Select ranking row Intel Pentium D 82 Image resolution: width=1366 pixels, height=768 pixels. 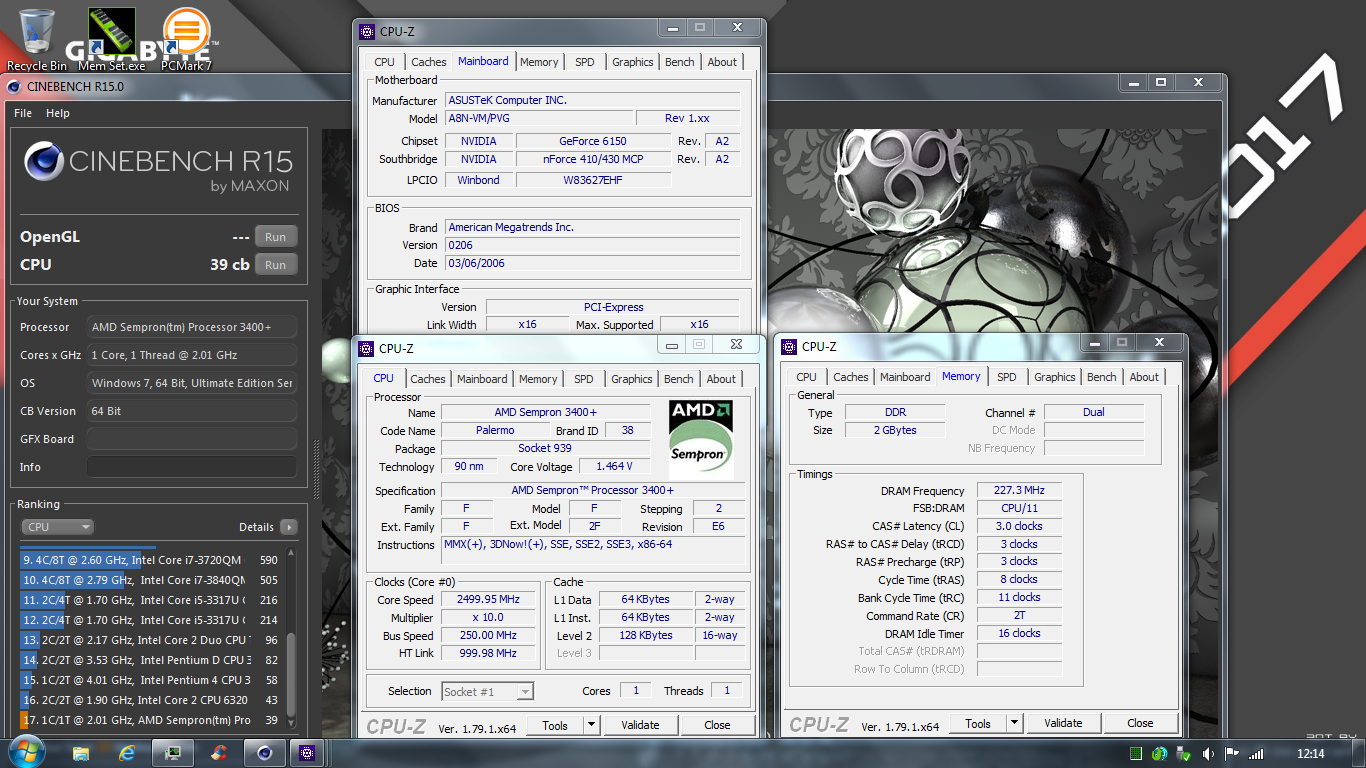(x=150, y=660)
